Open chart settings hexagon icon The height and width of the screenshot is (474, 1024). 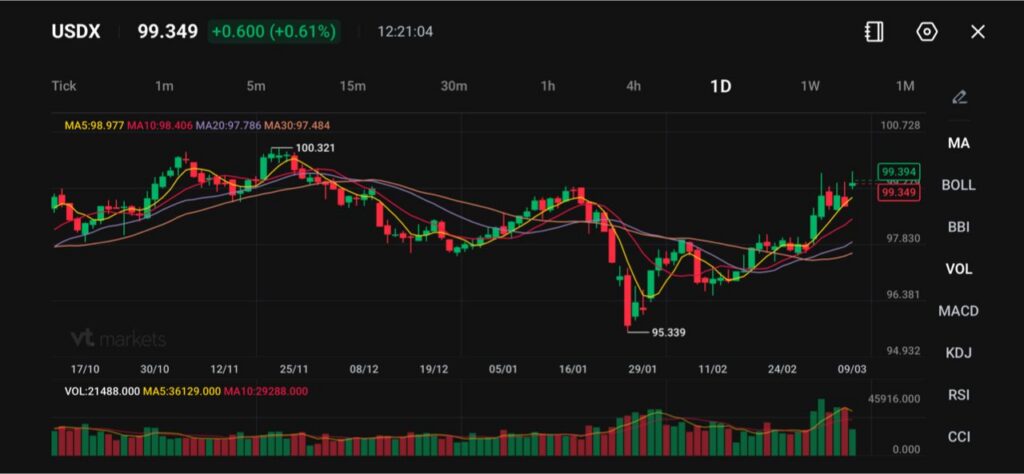(927, 32)
